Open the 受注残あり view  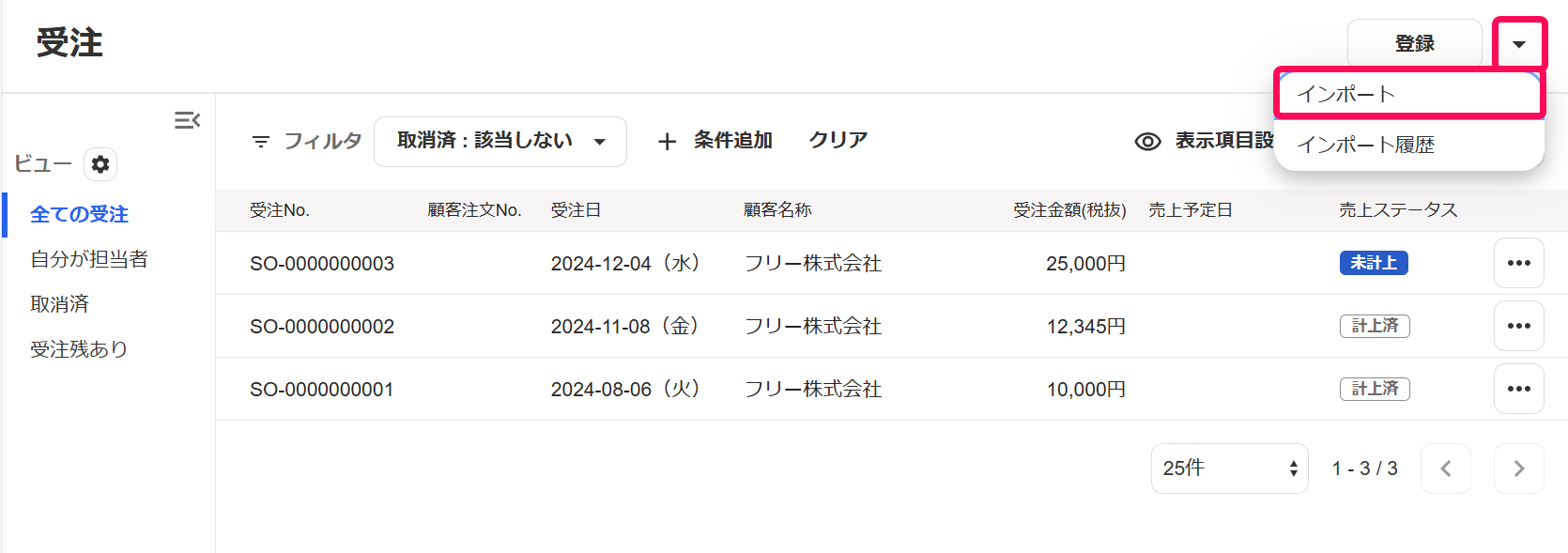click(x=79, y=349)
